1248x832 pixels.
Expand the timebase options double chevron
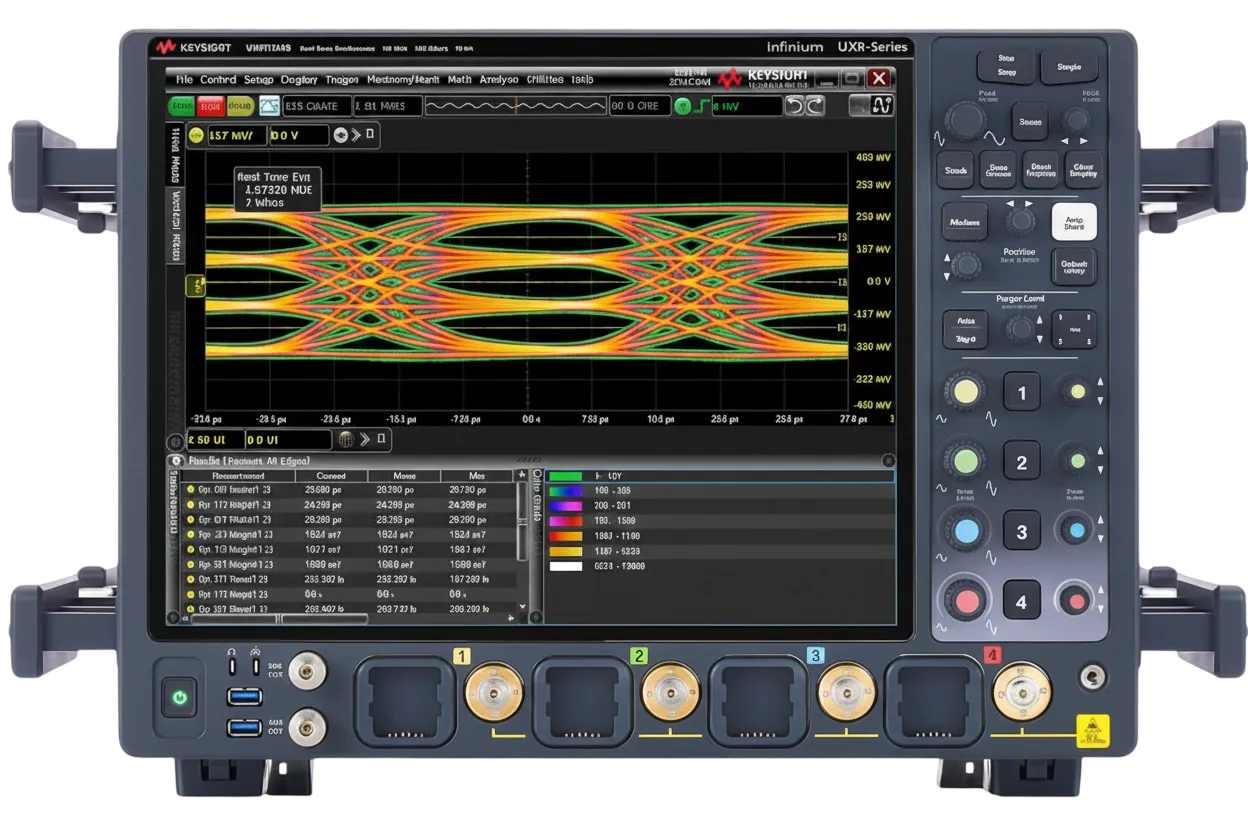point(364,439)
